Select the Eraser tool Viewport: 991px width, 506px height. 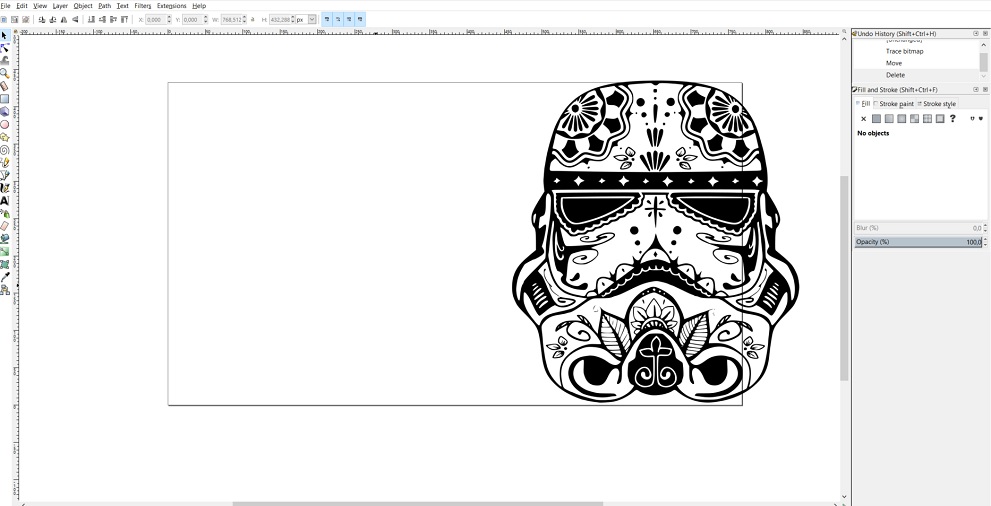[x=4, y=226]
